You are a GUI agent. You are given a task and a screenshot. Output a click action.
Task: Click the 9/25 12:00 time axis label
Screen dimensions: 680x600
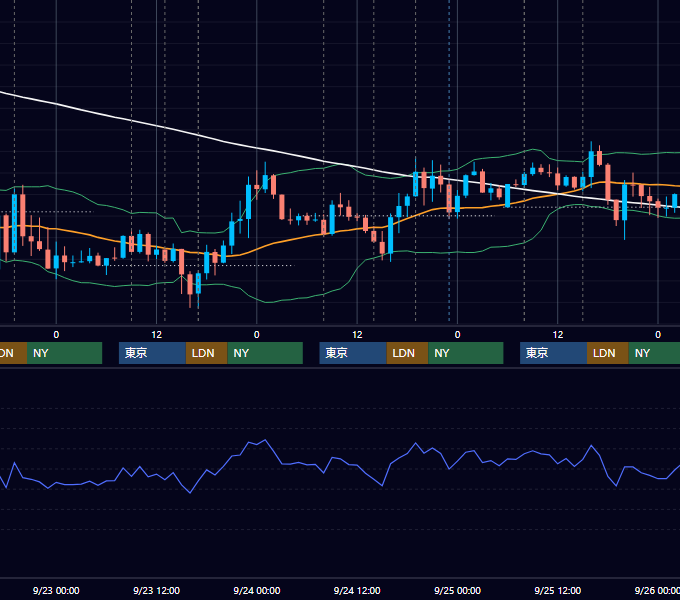tap(557, 590)
